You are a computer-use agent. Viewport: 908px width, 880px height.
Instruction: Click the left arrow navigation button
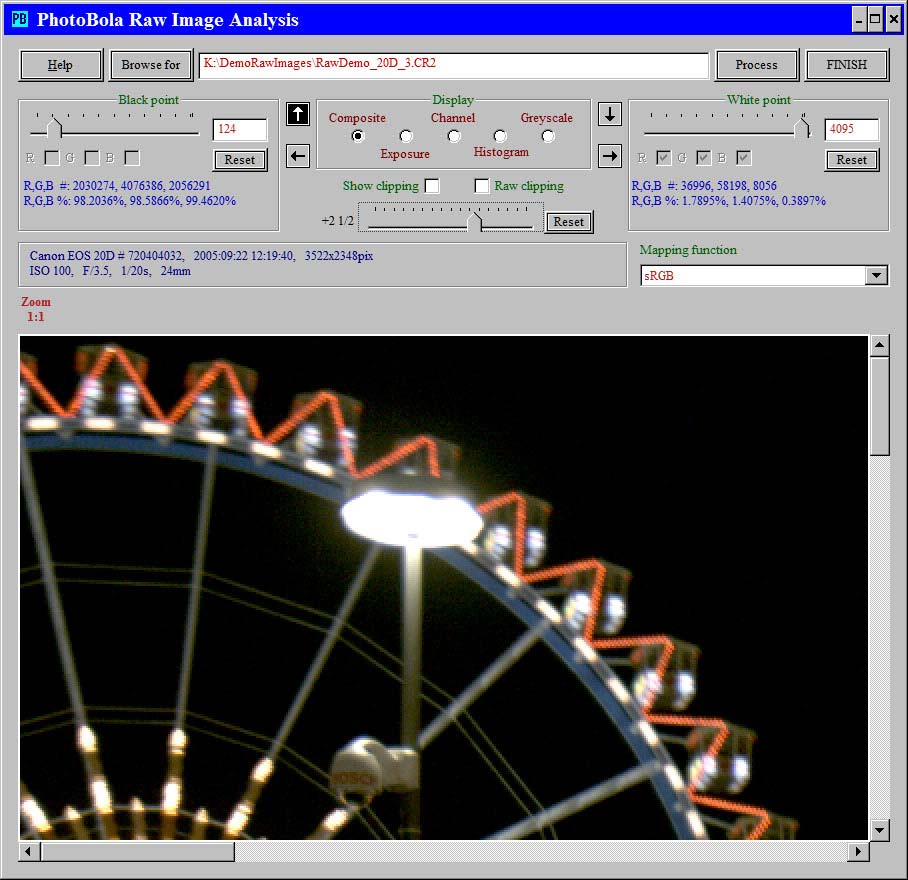pos(298,155)
